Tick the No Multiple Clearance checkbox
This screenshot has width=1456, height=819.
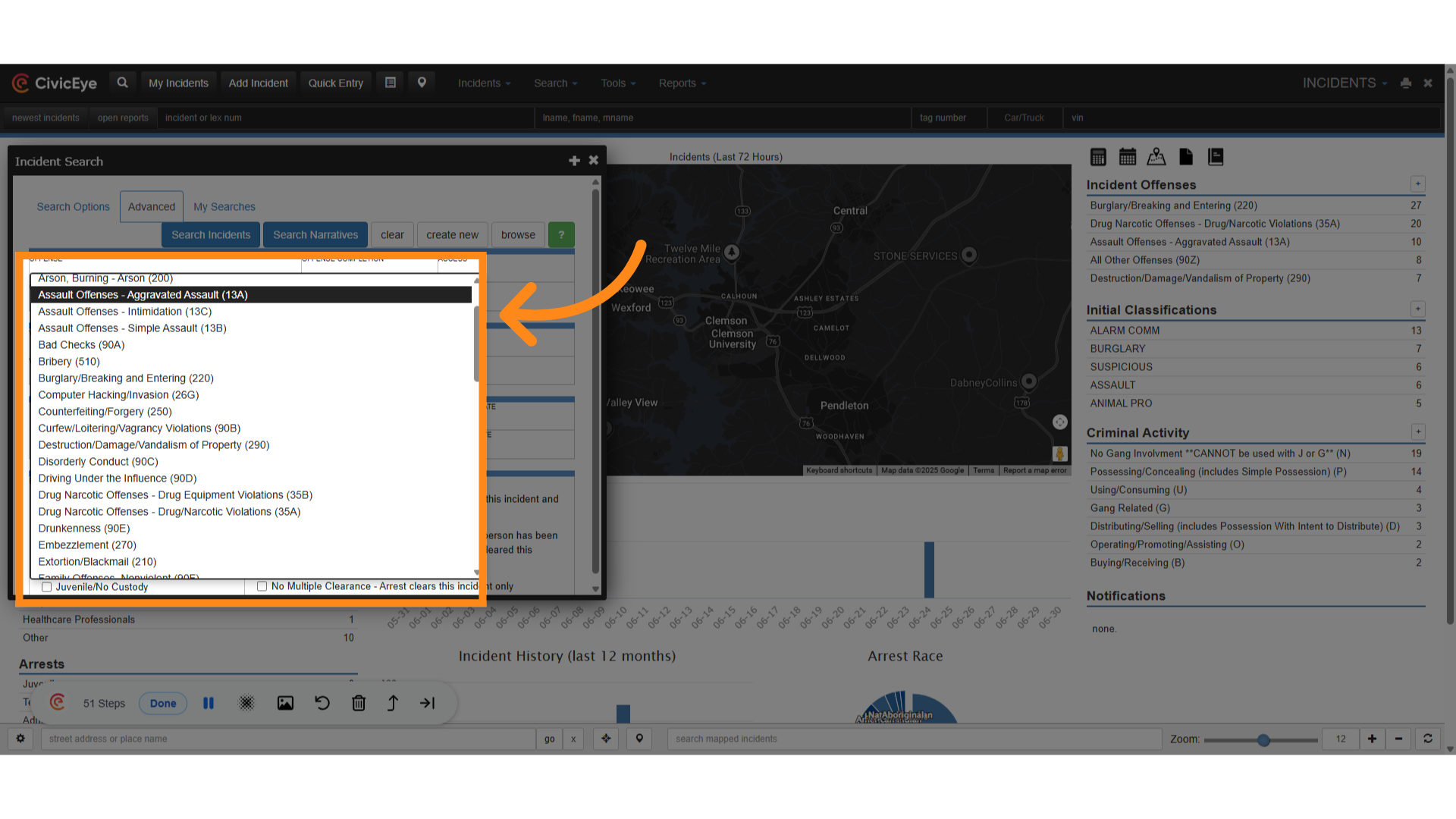point(262,586)
